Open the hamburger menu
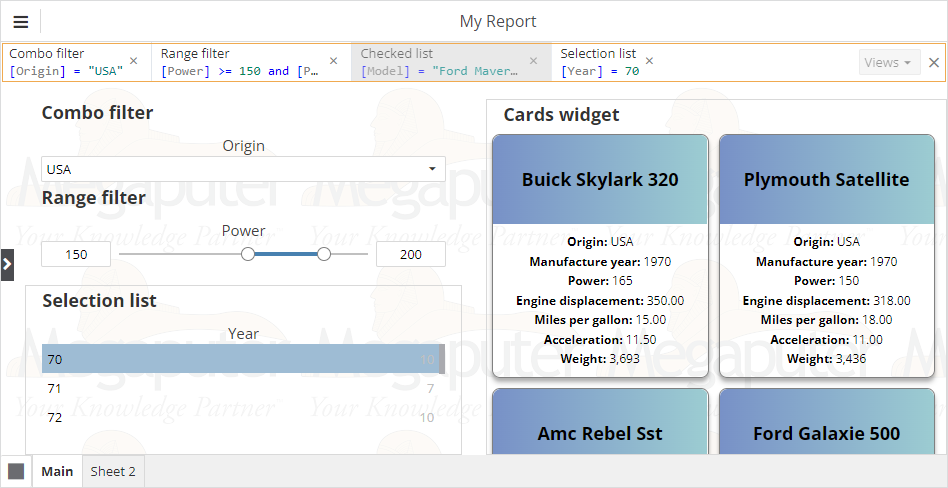948x488 pixels. 20,22
